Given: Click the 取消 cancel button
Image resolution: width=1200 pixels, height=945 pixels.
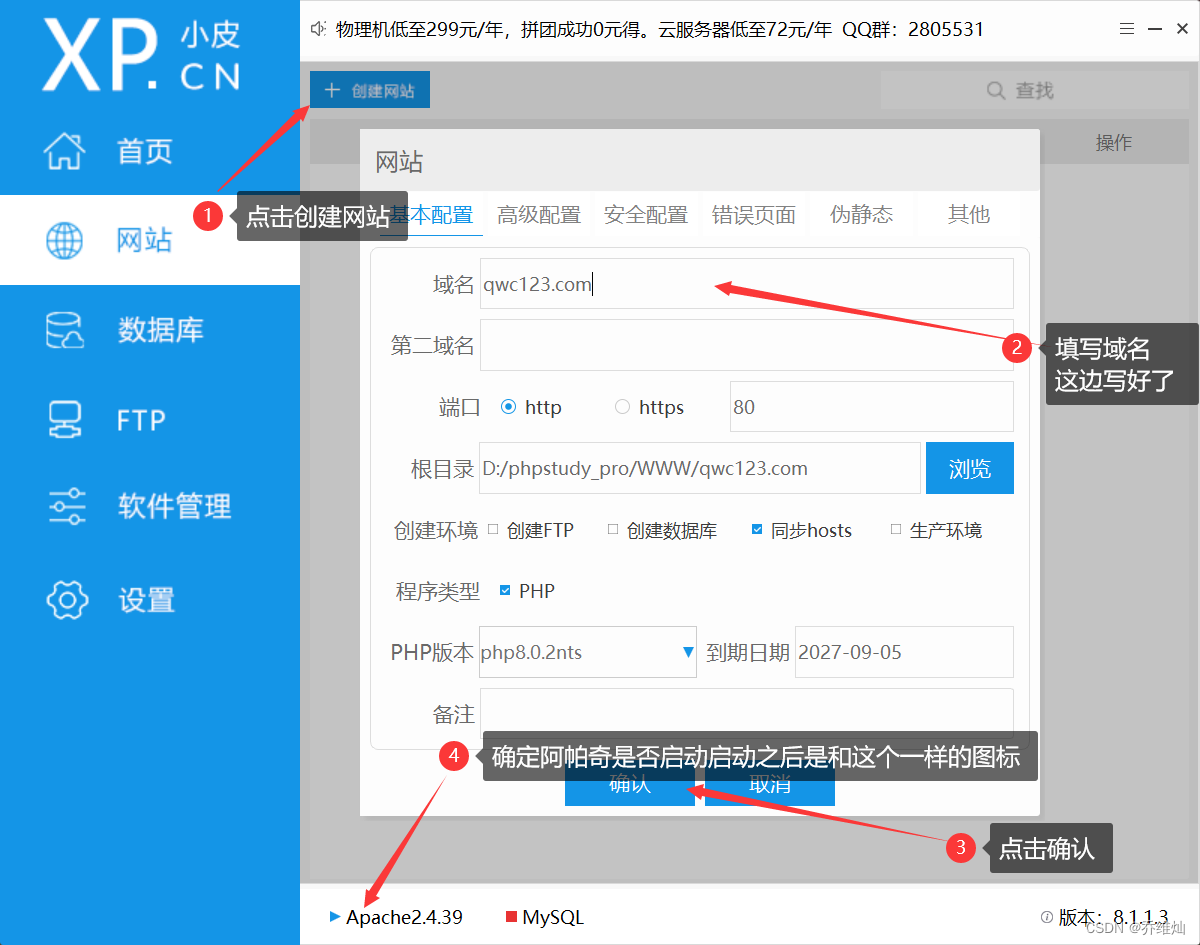Looking at the screenshot, I should (x=770, y=785).
